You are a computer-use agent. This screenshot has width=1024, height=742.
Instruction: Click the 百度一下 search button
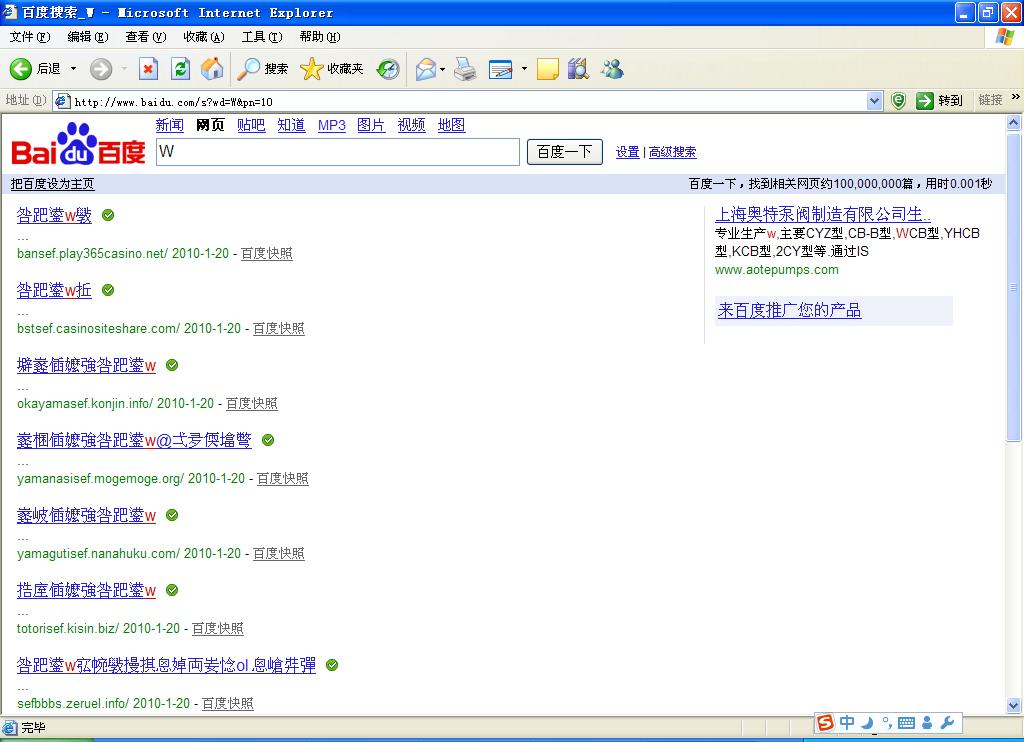click(564, 152)
